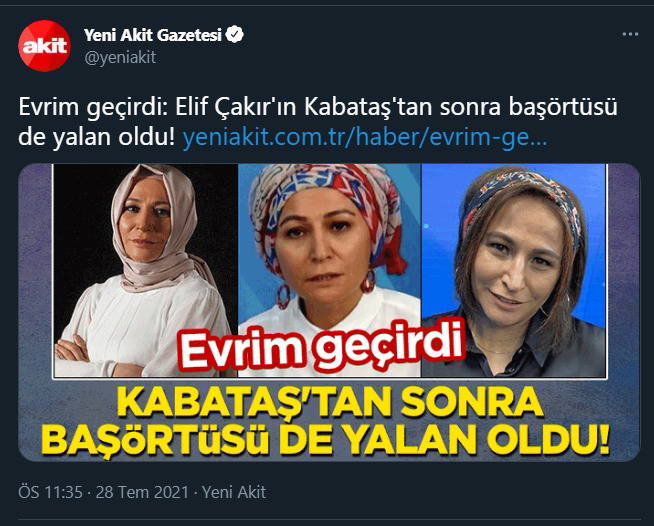Click the white 'akit' text inside avatar
This screenshot has height=526, width=654.
(x=45, y=45)
